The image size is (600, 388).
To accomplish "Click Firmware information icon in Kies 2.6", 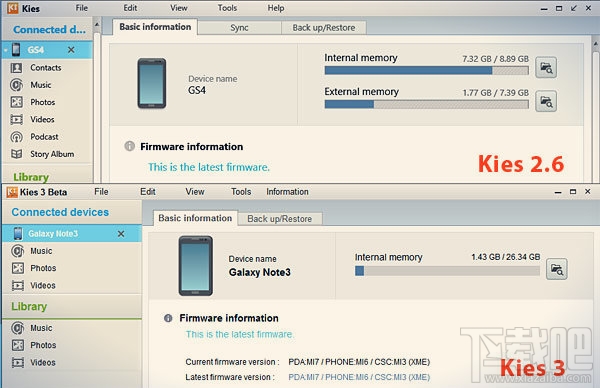I will point(130,146).
